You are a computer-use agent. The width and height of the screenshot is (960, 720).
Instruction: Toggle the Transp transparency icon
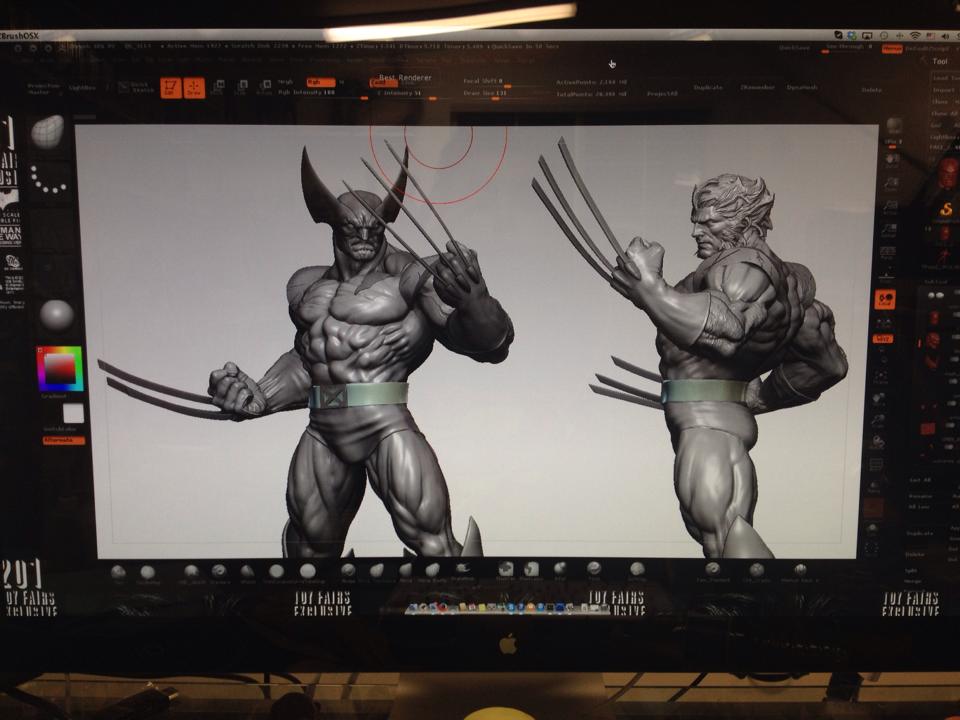point(874,487)
